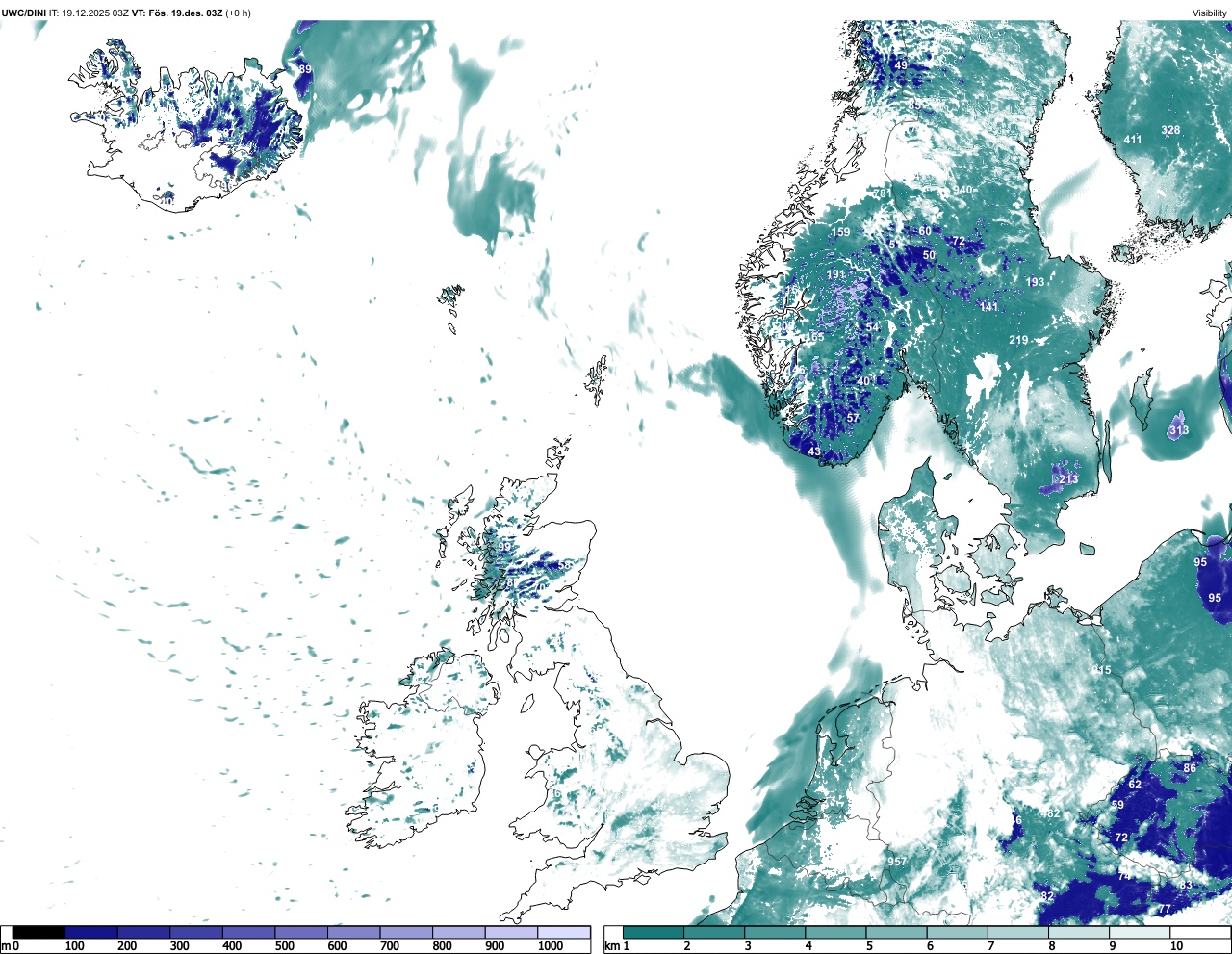Select the teal 4–5 km legend segment
1232x954 pixels.
coord(836,932)
